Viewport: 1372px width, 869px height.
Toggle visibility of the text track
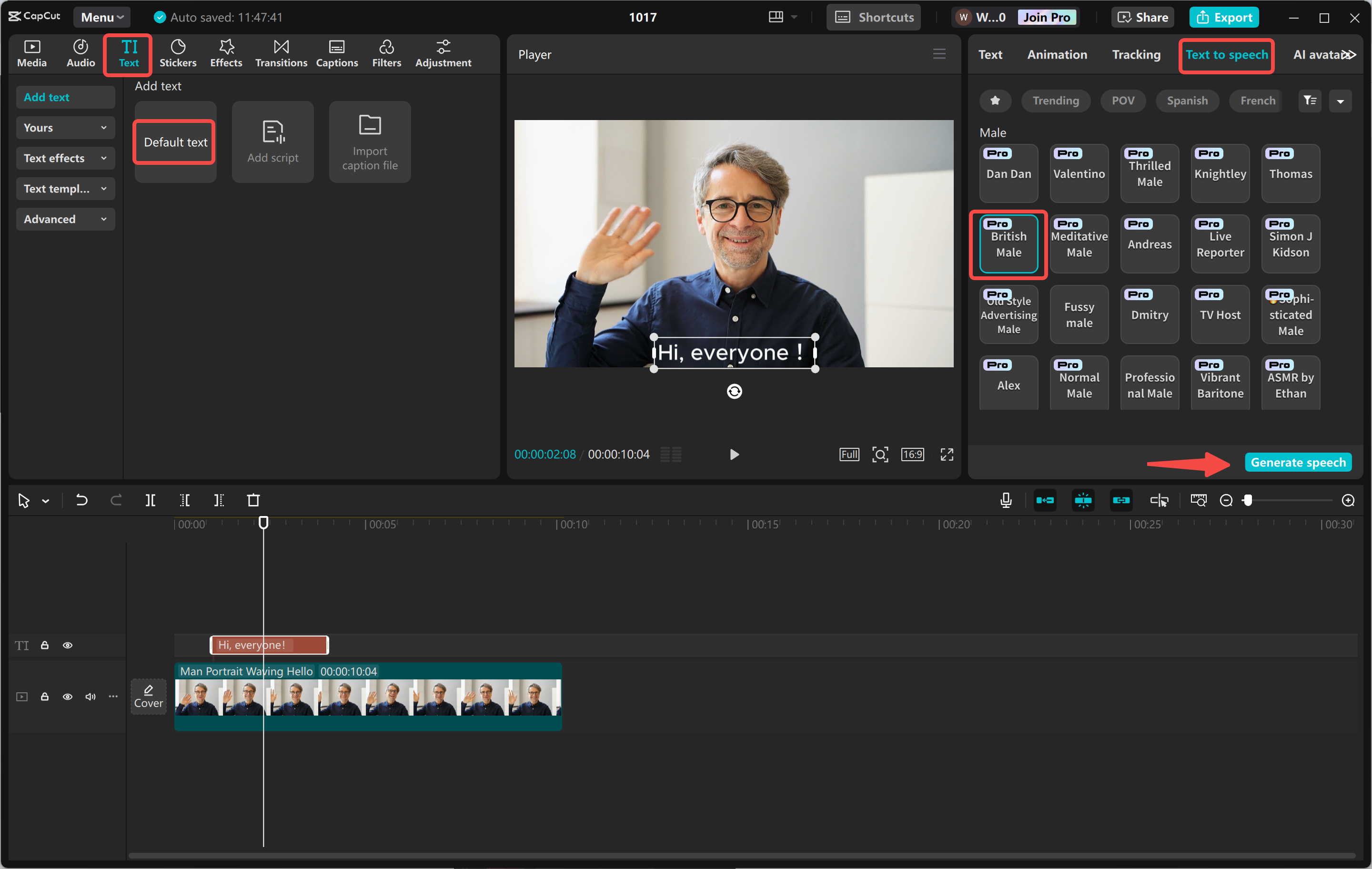pos(67,645)
